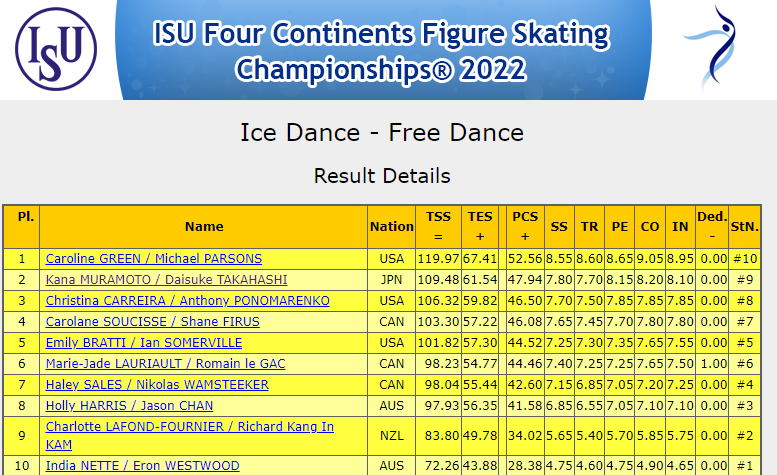The height and width of the screenshot is (475, 777).
Task: Click the blue skater figure emblem
Action: tap(711, 50)
